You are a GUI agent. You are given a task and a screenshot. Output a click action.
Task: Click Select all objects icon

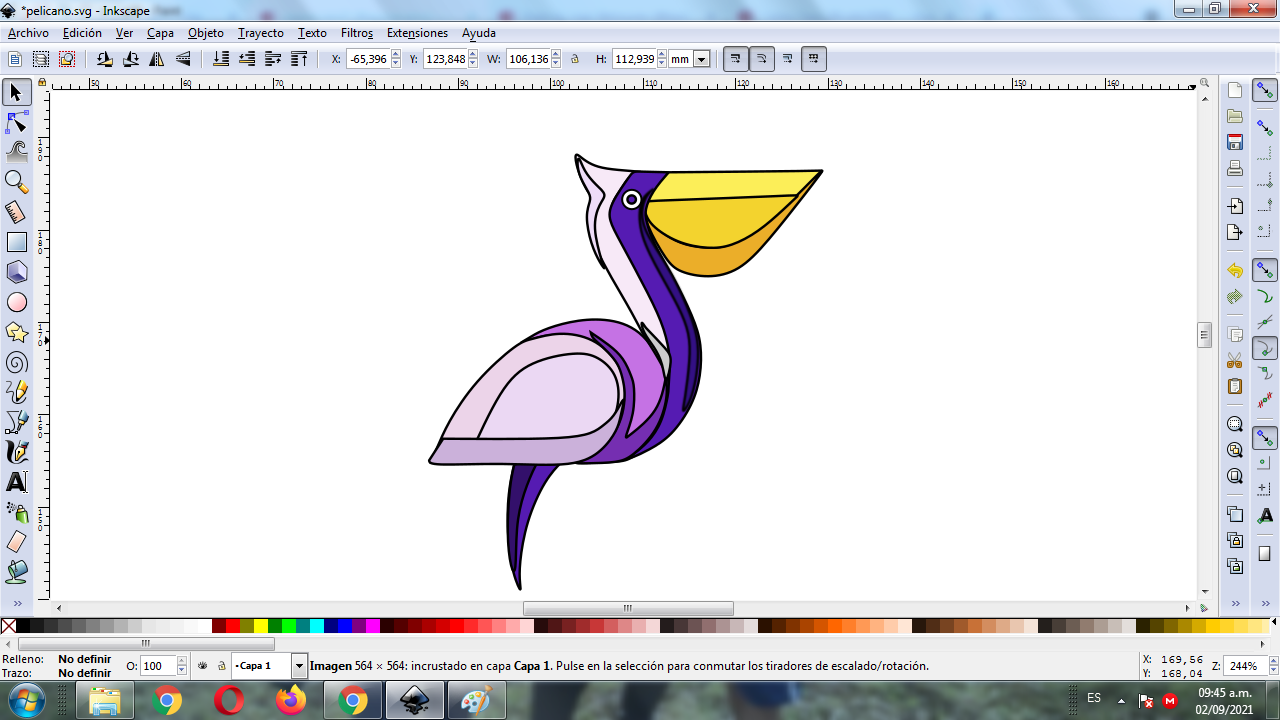(15, 59)
